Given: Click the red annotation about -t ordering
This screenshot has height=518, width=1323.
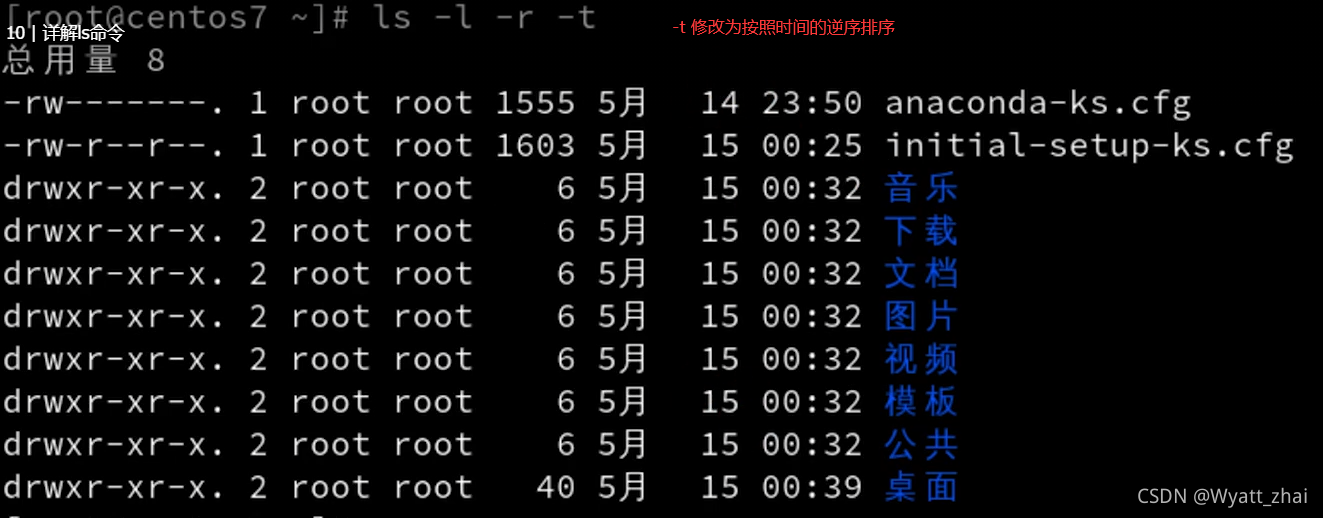Looking at the screenshot, I should 785,28.
